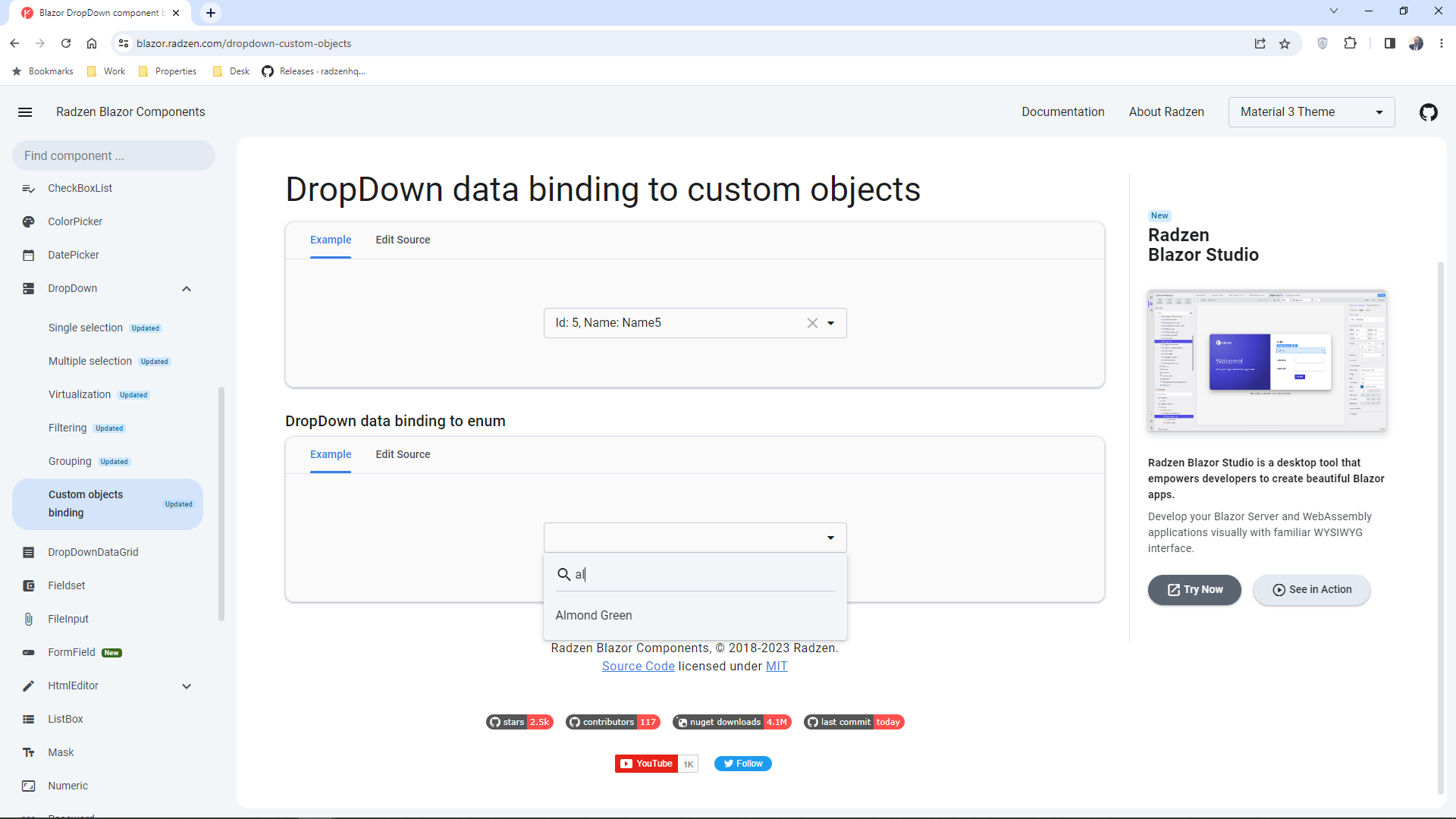Click the CheckBoxList sidebar icon
1456x819 pixels.
tap(28, 188)
